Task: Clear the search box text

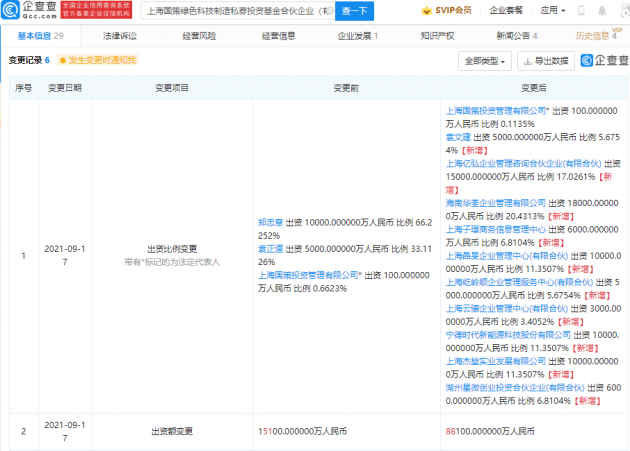Action: point(329,11)
